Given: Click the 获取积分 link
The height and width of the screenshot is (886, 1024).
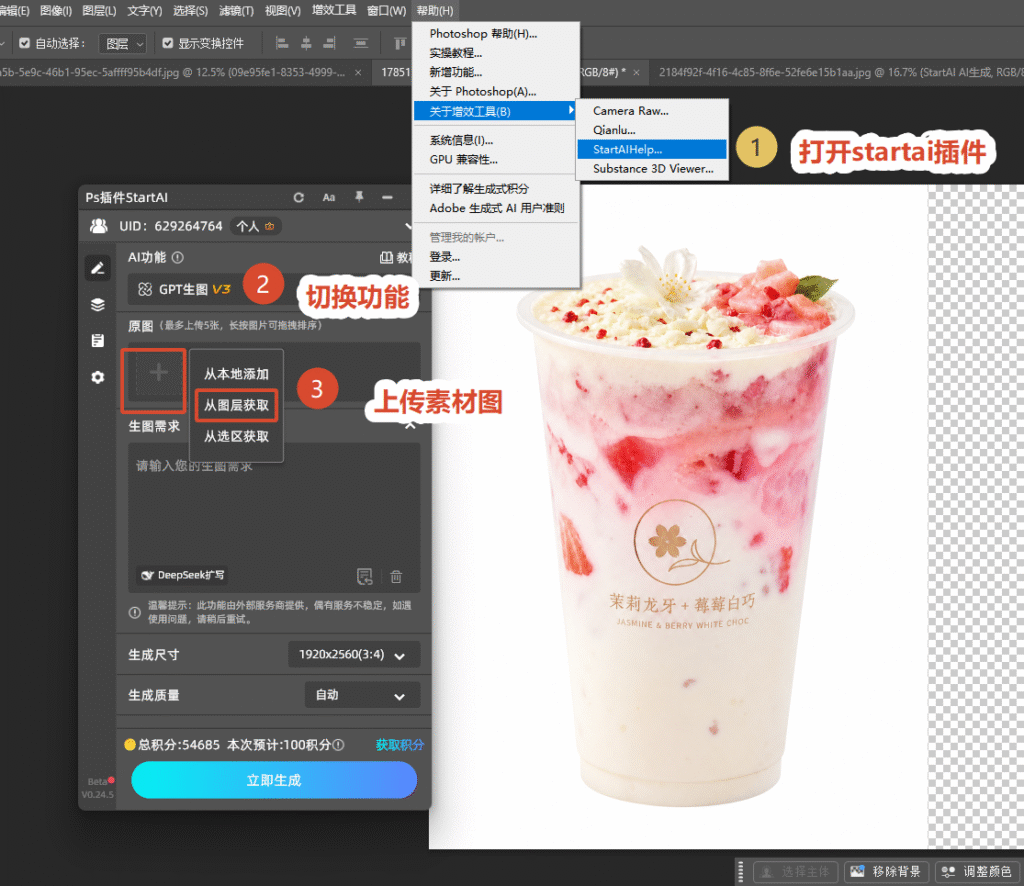Looking at the screenshot, I should (x=400, y=745).
